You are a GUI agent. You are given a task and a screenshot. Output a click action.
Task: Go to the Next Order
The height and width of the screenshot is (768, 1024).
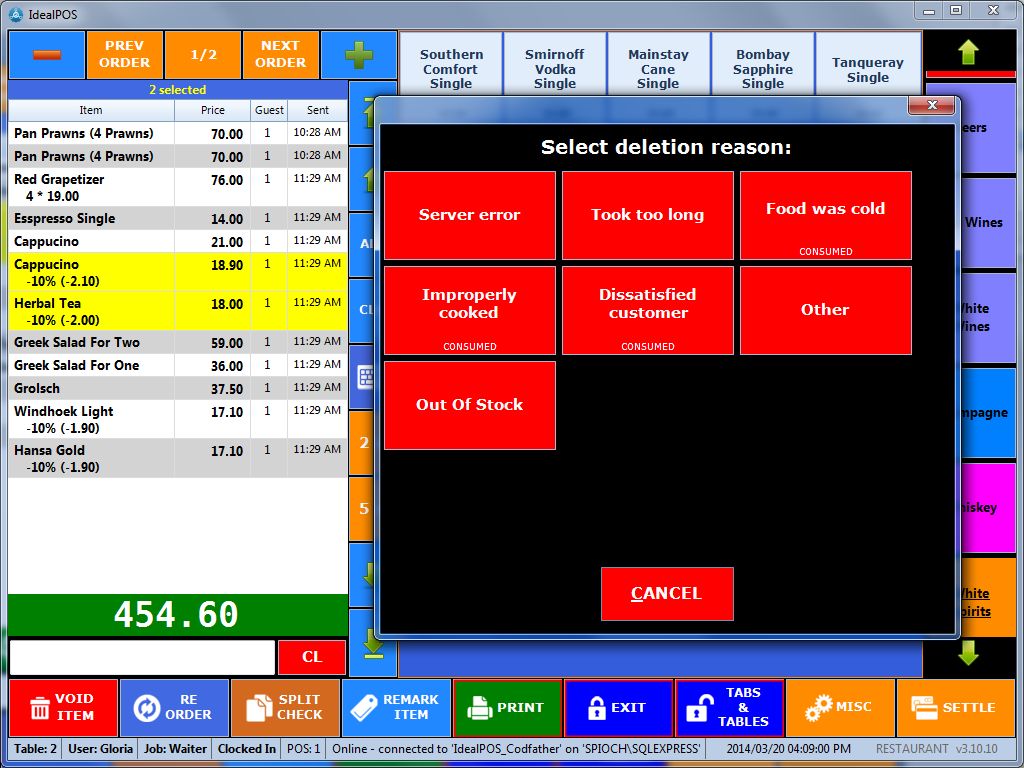(280, 54)
